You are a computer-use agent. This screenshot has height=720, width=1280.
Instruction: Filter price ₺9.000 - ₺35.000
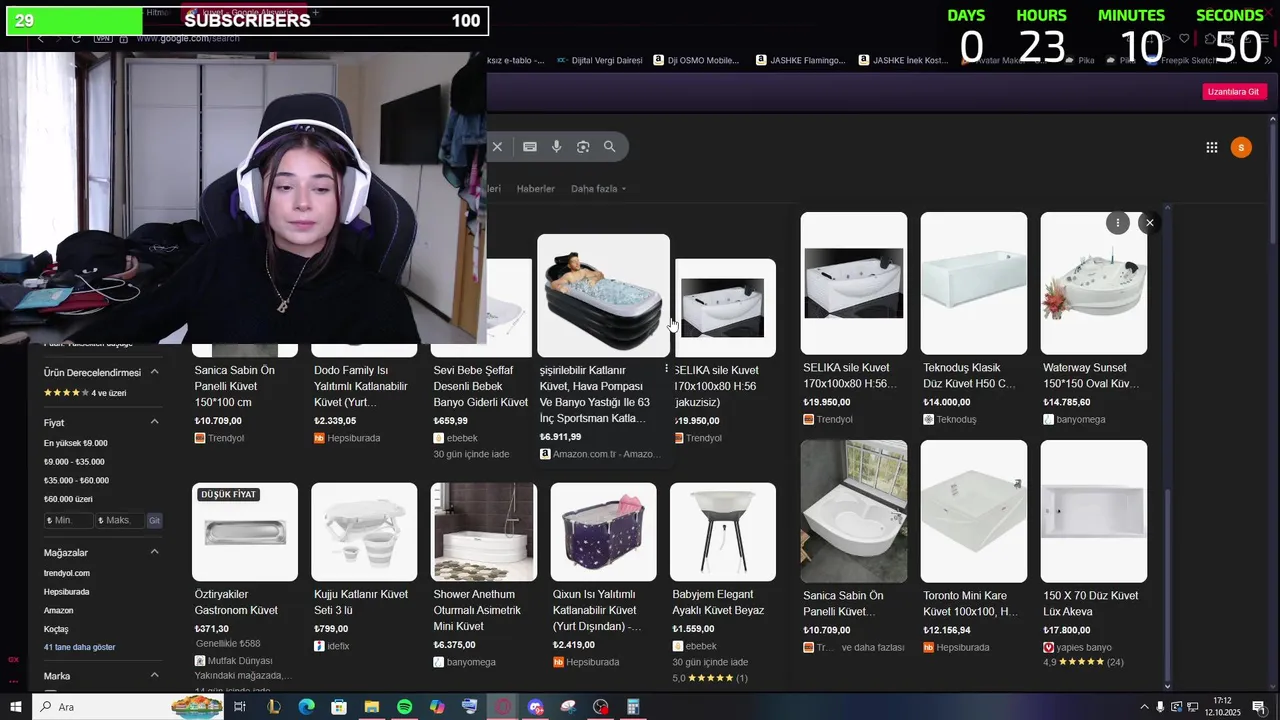74,462
